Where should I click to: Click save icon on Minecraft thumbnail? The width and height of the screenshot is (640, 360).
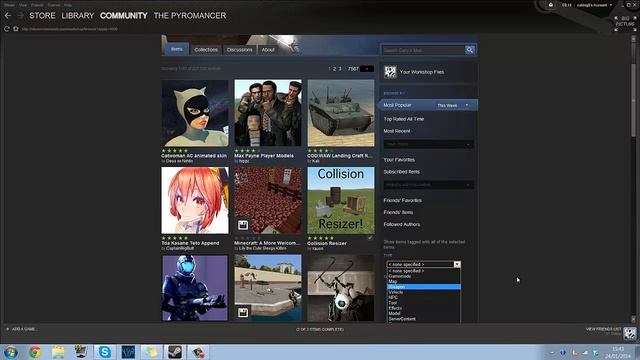[243, 225]
